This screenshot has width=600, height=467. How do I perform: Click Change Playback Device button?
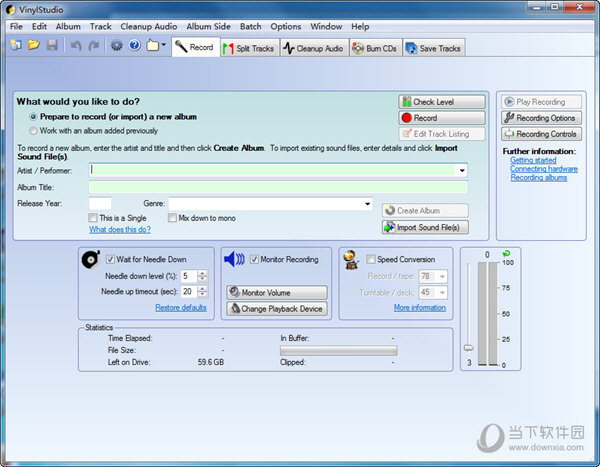click(277, 309)
